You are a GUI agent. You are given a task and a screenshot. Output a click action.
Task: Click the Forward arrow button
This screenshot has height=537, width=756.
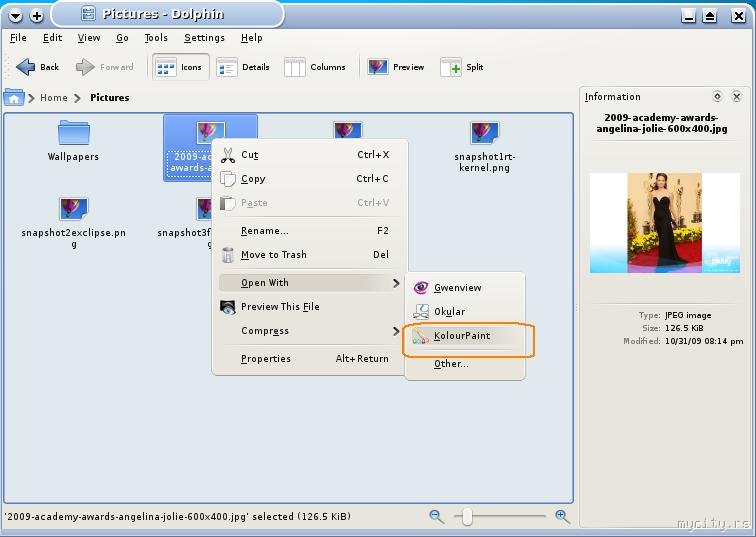(105, 67)
